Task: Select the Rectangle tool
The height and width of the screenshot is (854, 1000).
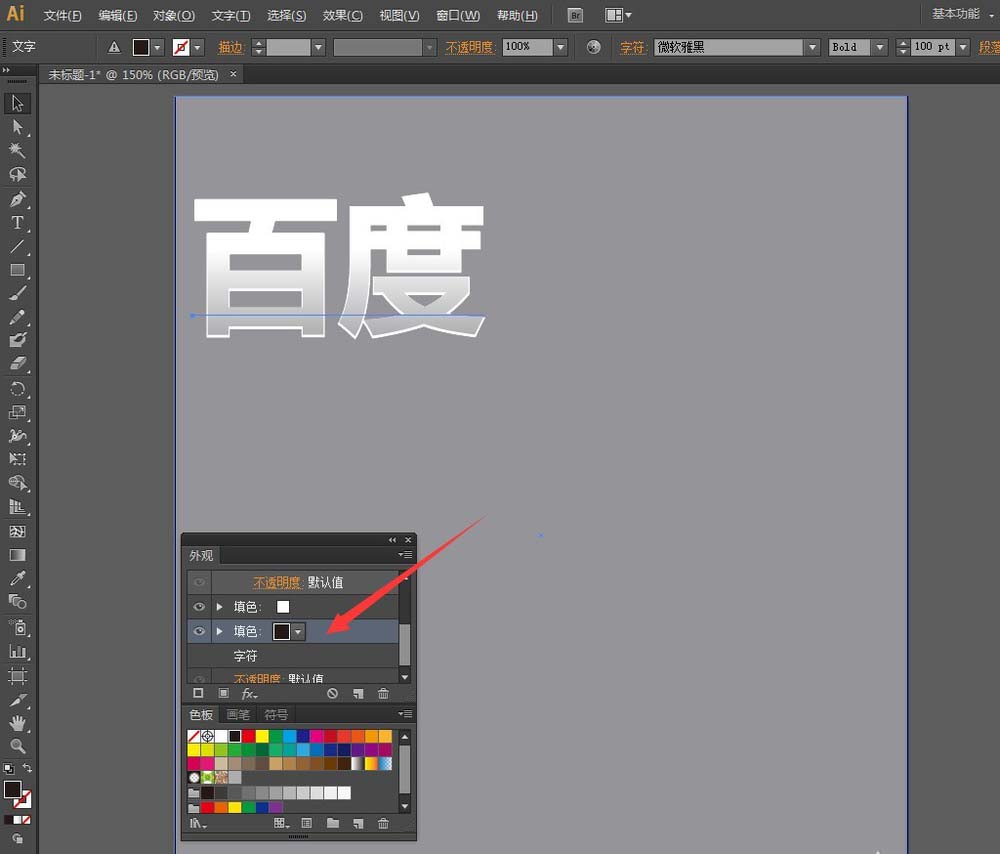Action: tap(17, 270)
